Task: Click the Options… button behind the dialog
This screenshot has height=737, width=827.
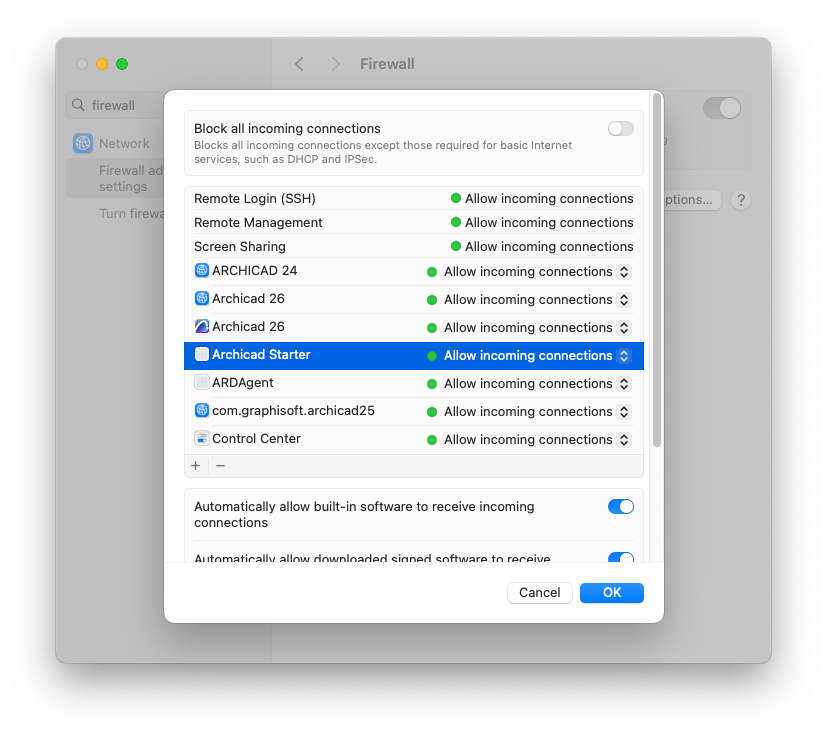Action: tap(692, 200)
